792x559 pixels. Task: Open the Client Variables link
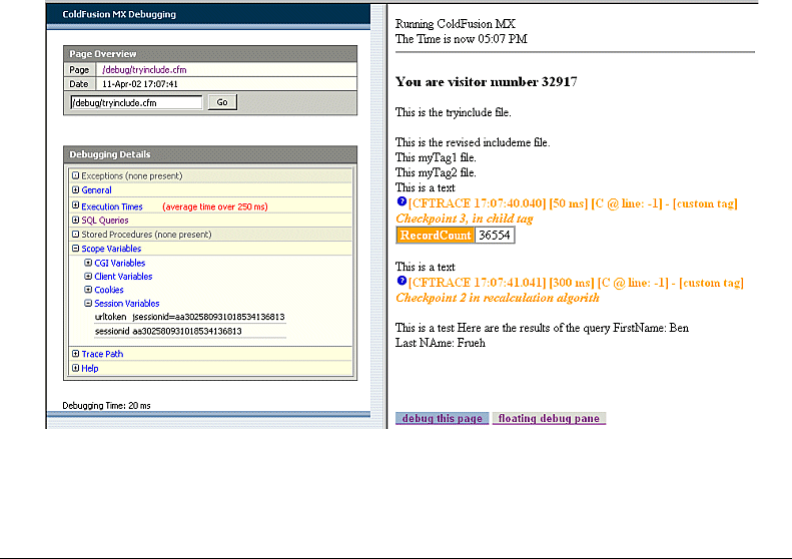point(123,276)
